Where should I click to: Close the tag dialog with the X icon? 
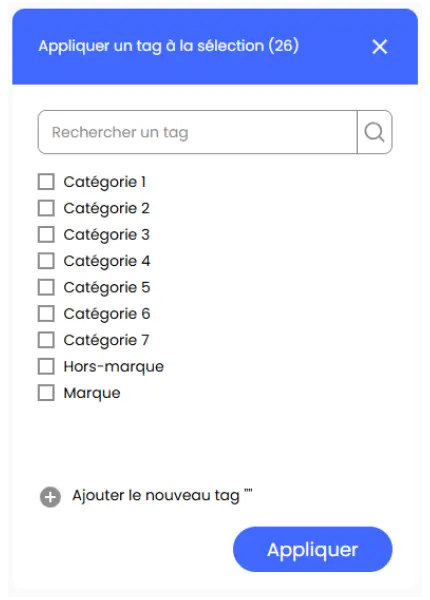point(380,47)
